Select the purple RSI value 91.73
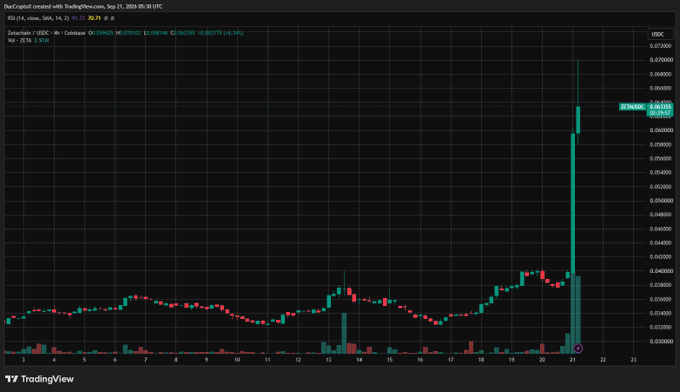This screenshot has width=680, height=392. pos(78,18)
